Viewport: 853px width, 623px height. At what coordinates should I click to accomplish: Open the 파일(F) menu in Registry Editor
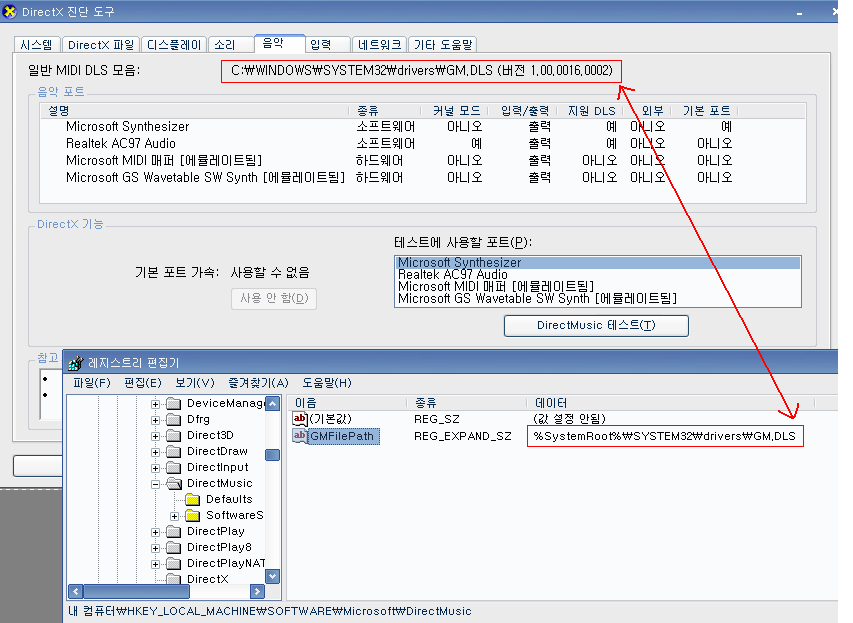point(92,383)
